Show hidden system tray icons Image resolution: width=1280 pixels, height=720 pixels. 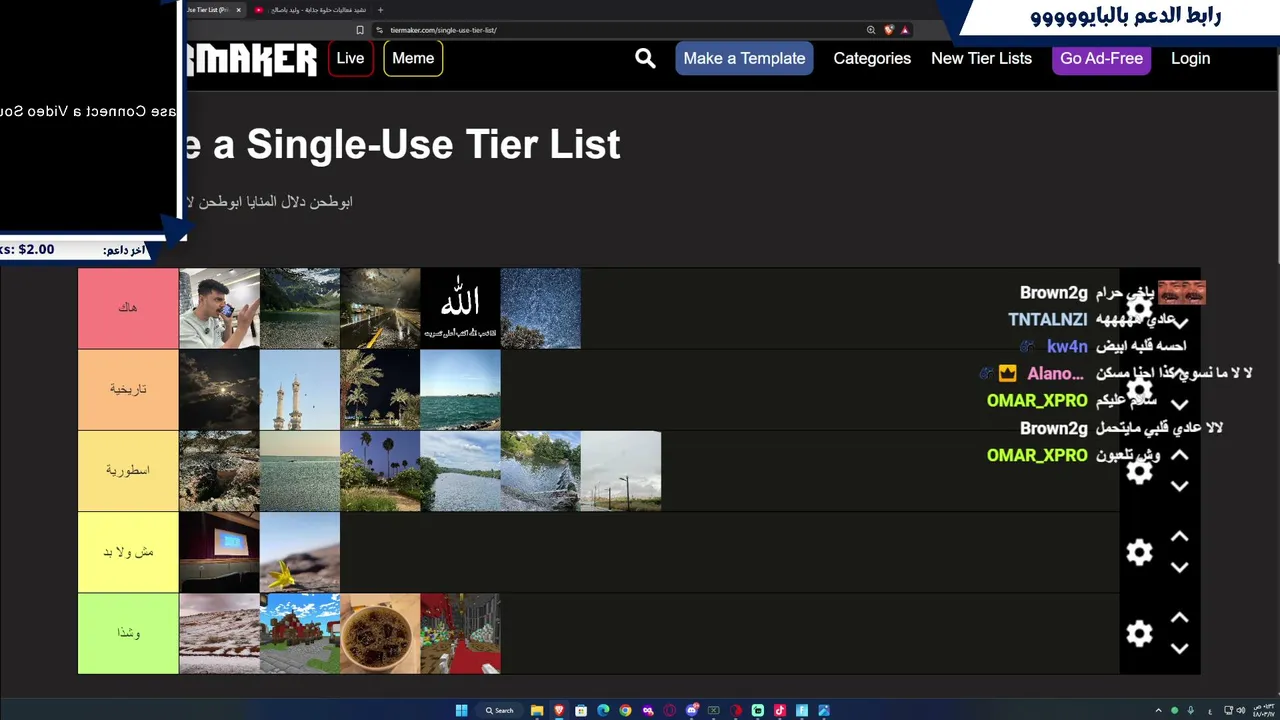point(1161,711)
